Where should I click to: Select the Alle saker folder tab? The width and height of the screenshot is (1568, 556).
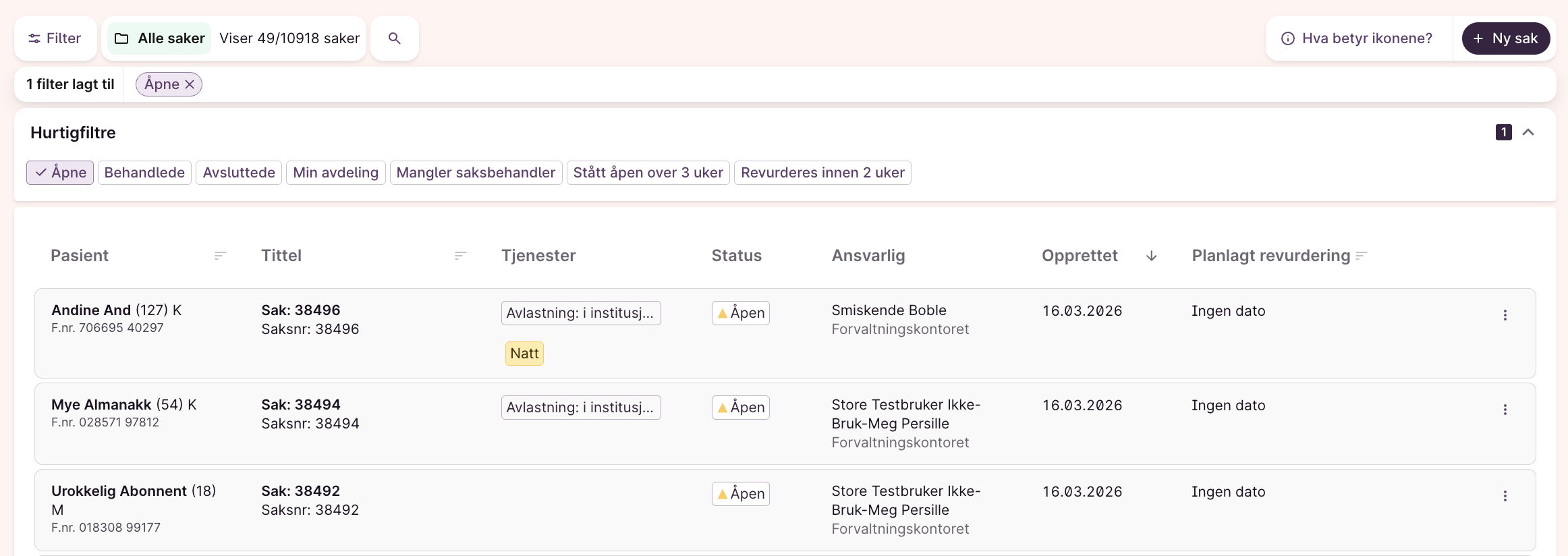[x=160, y=38]
